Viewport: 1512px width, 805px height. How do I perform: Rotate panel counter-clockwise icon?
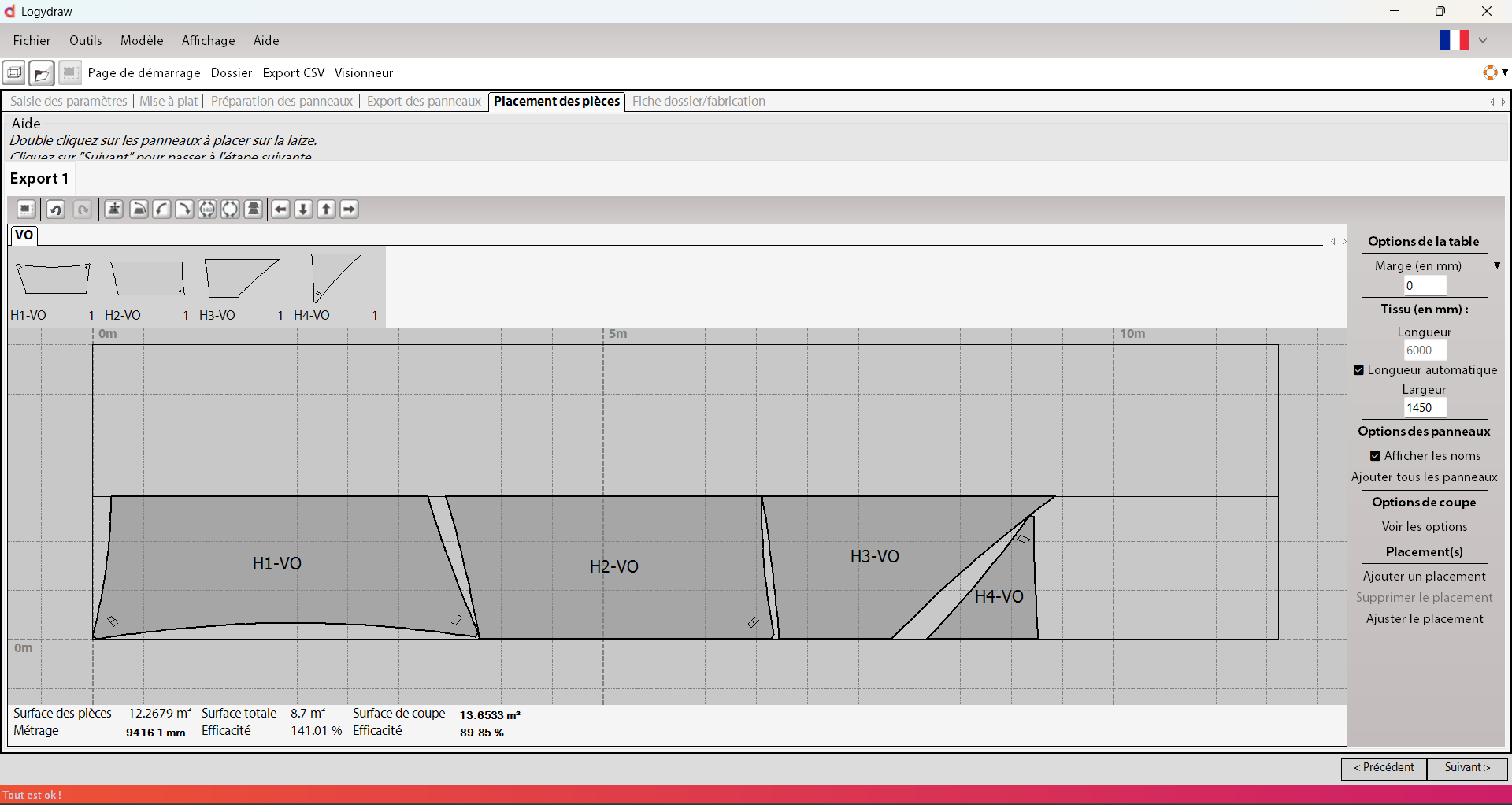coord(161,209)
